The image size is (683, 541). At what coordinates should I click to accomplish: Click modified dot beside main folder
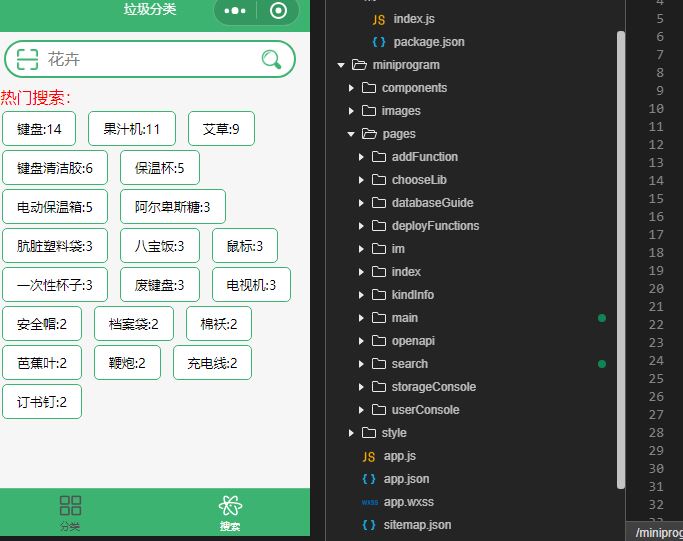tap(602, 318)
